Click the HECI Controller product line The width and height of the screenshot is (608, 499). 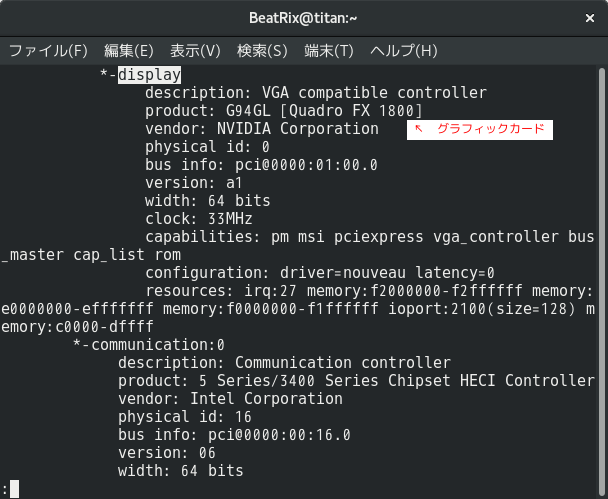point(356,381)
